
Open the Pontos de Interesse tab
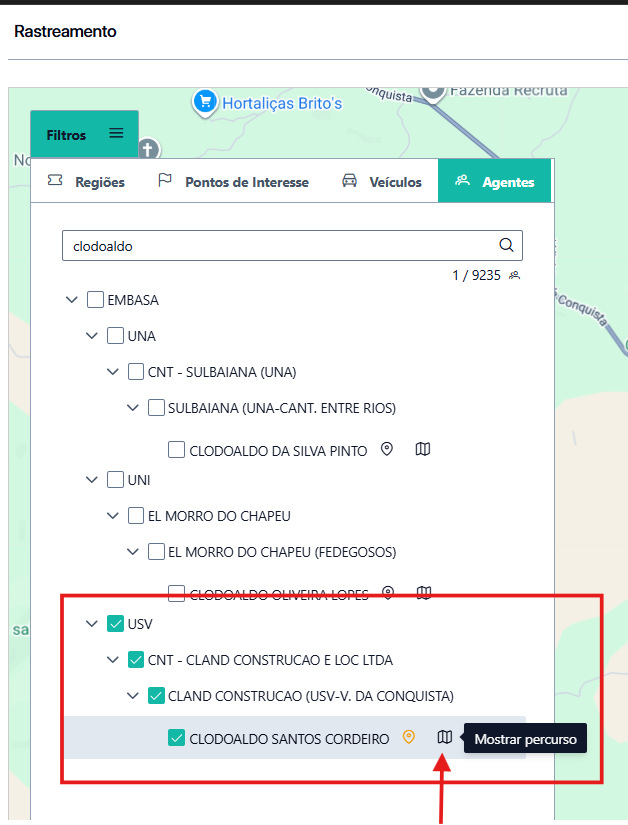tap(233, 182)
